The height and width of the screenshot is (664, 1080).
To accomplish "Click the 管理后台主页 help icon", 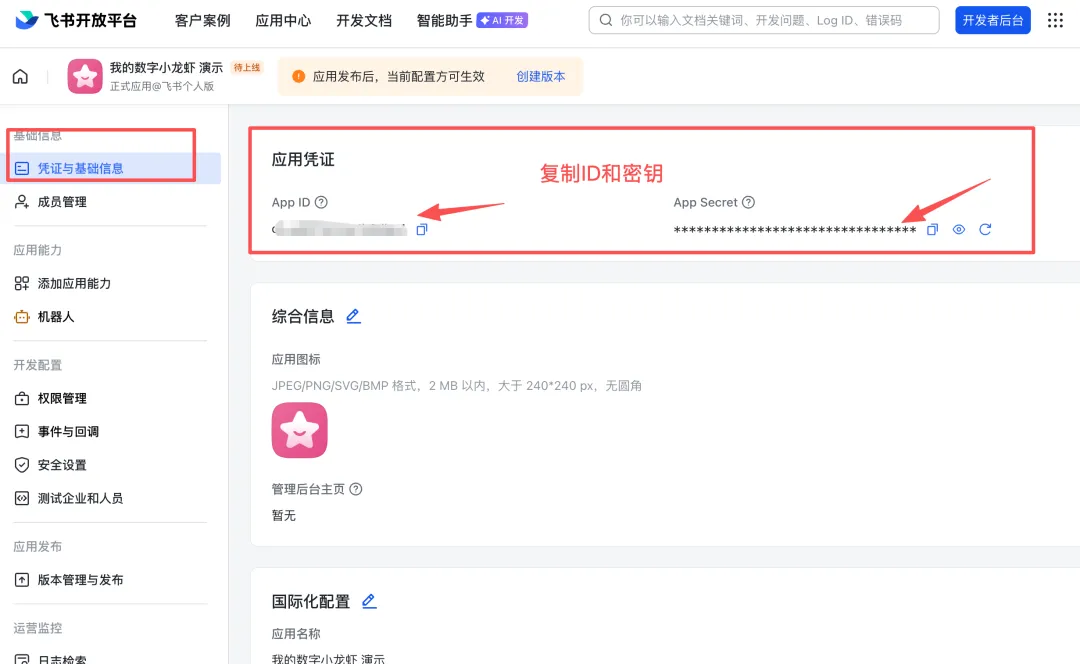I will [x=355, y=489].
